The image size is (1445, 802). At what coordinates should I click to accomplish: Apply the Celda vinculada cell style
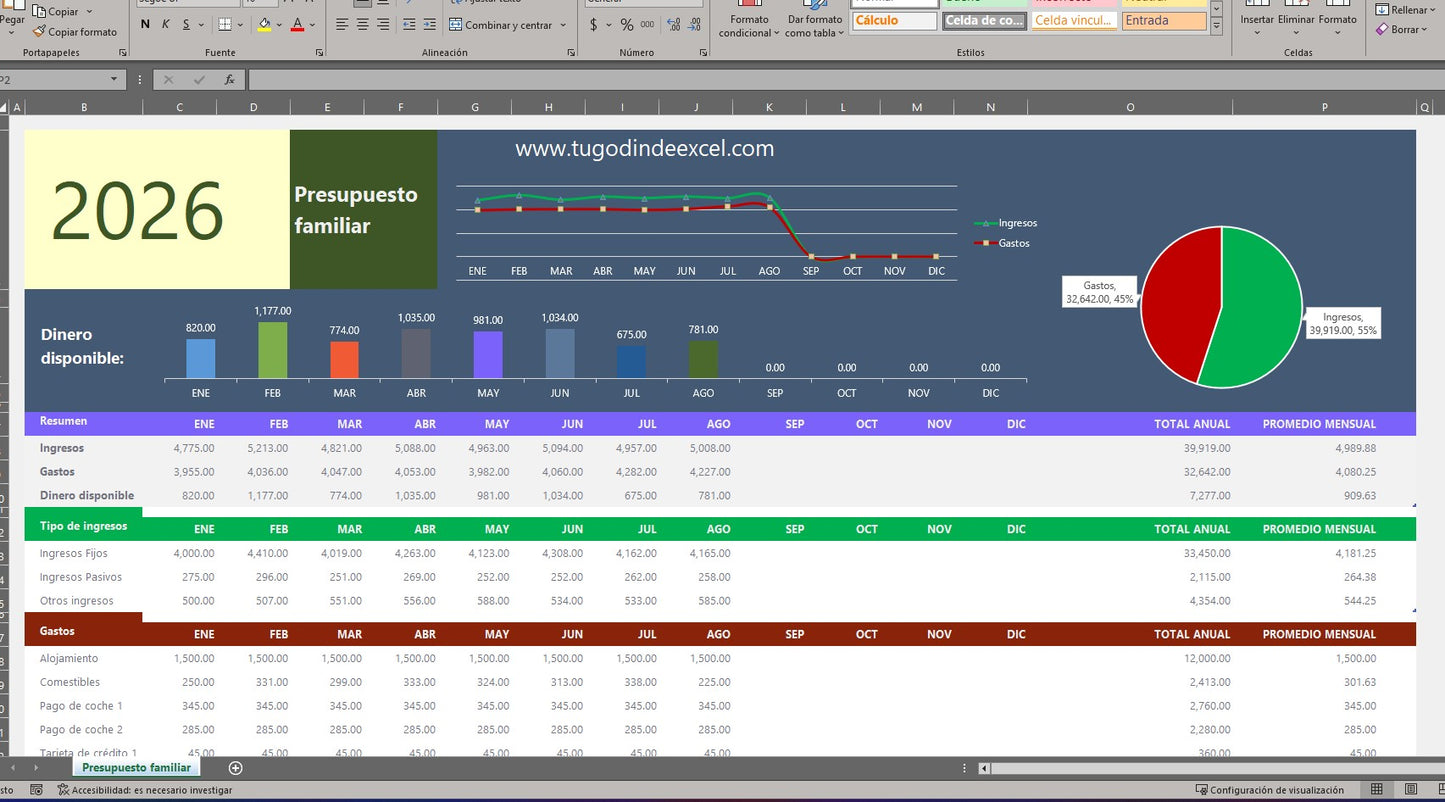point(1073,20)
